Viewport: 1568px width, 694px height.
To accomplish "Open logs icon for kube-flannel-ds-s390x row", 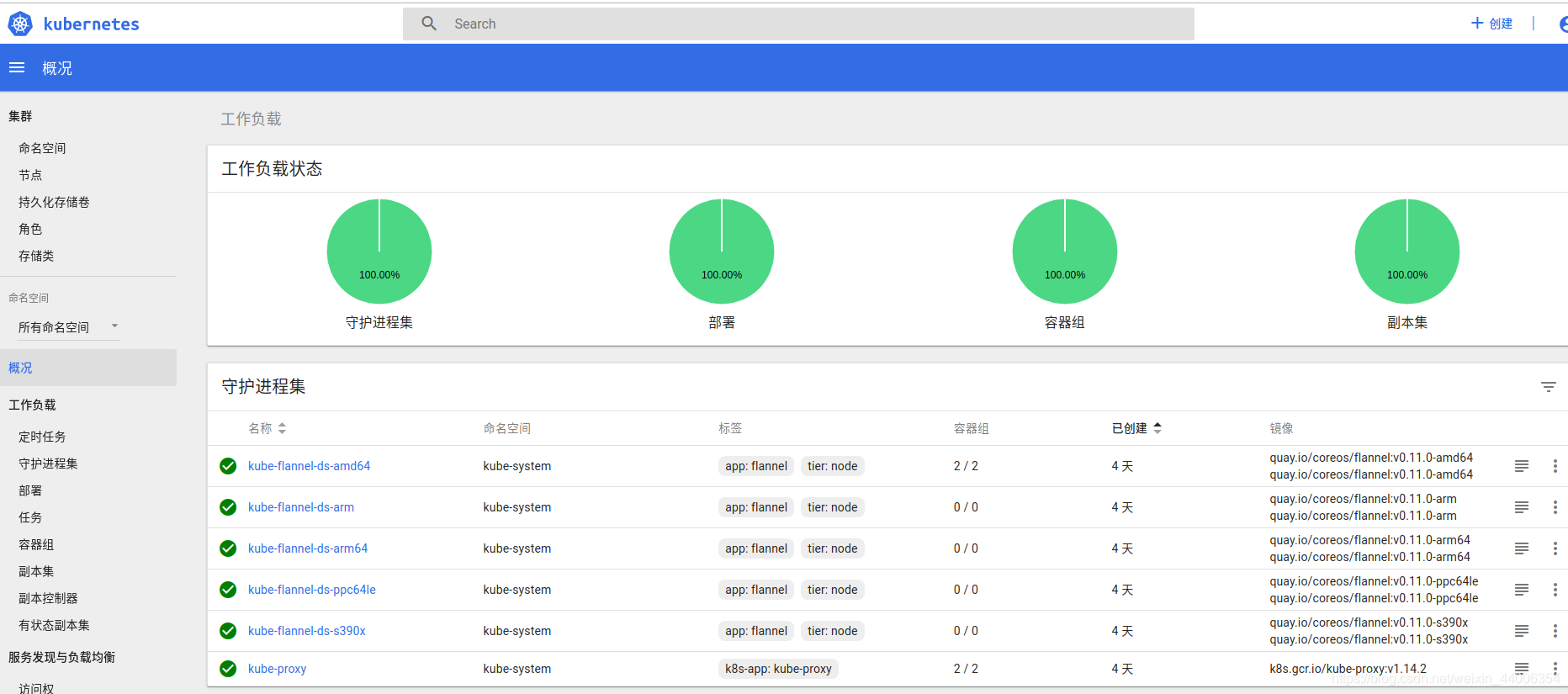I will 1522,631.
